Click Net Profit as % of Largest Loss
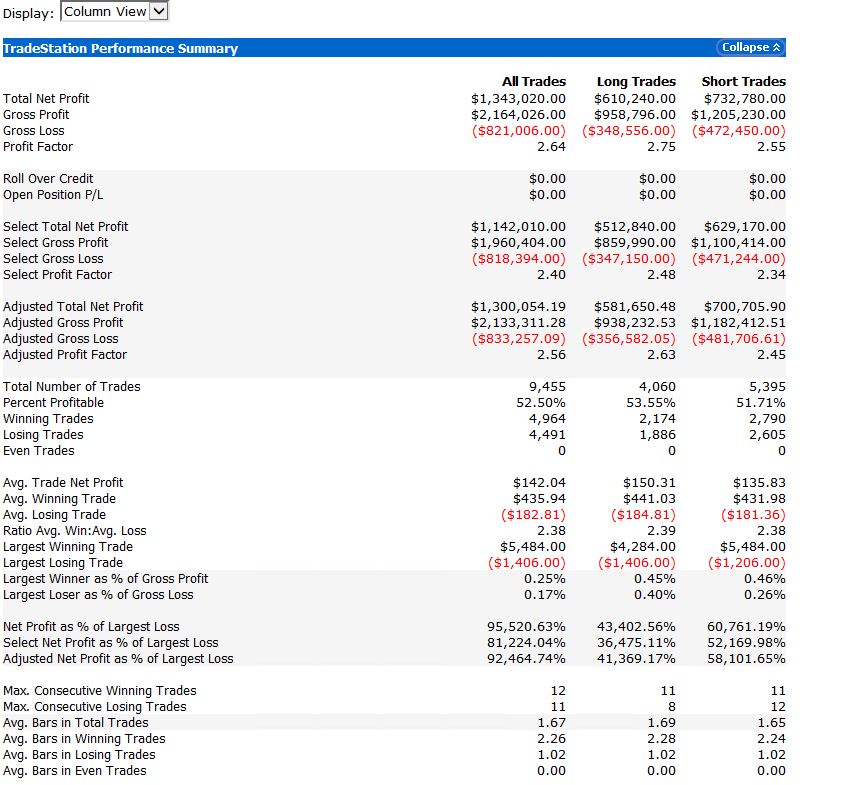Viewport: 844px width, 785px height. (92, 627)
